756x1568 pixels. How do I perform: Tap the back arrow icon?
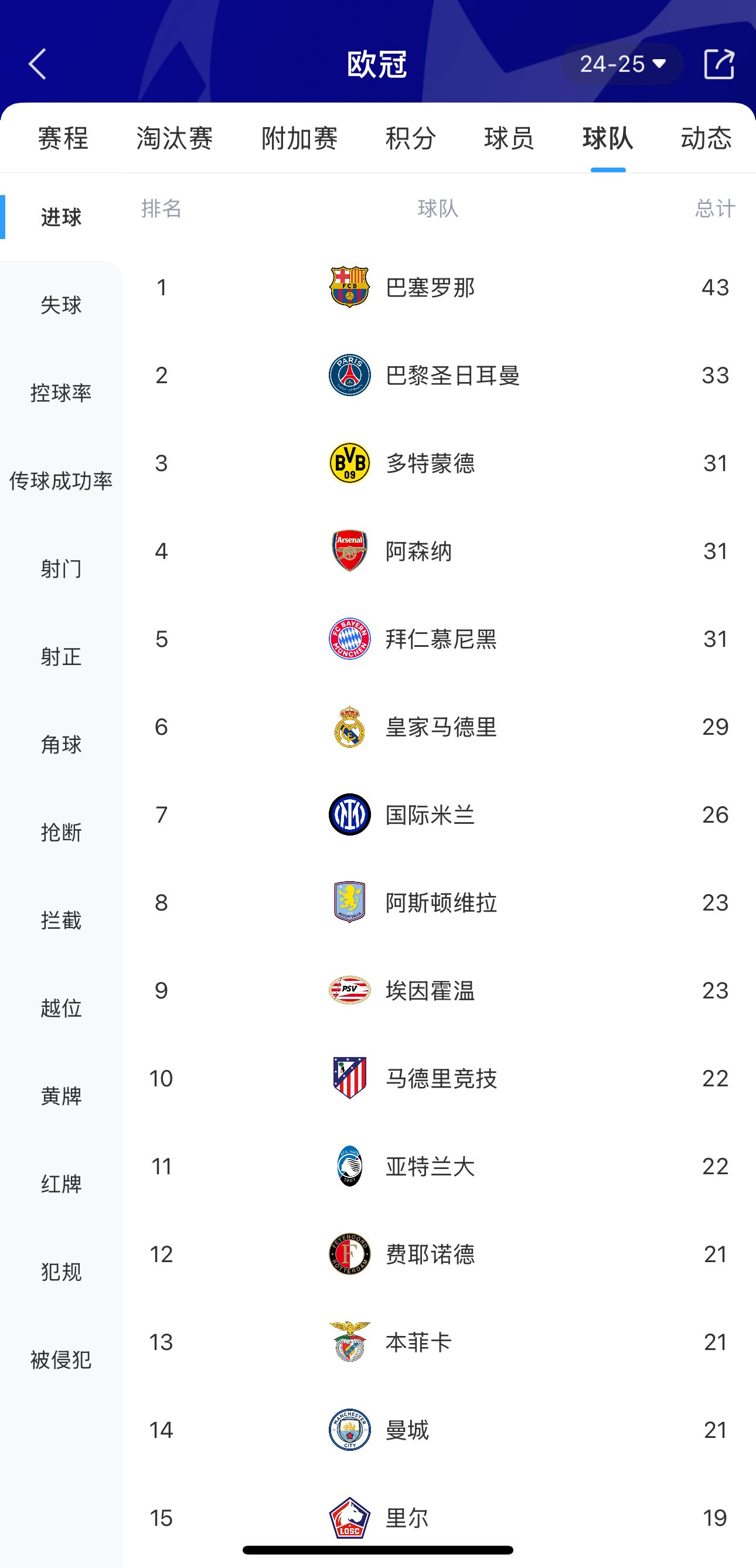pos(38,64)
